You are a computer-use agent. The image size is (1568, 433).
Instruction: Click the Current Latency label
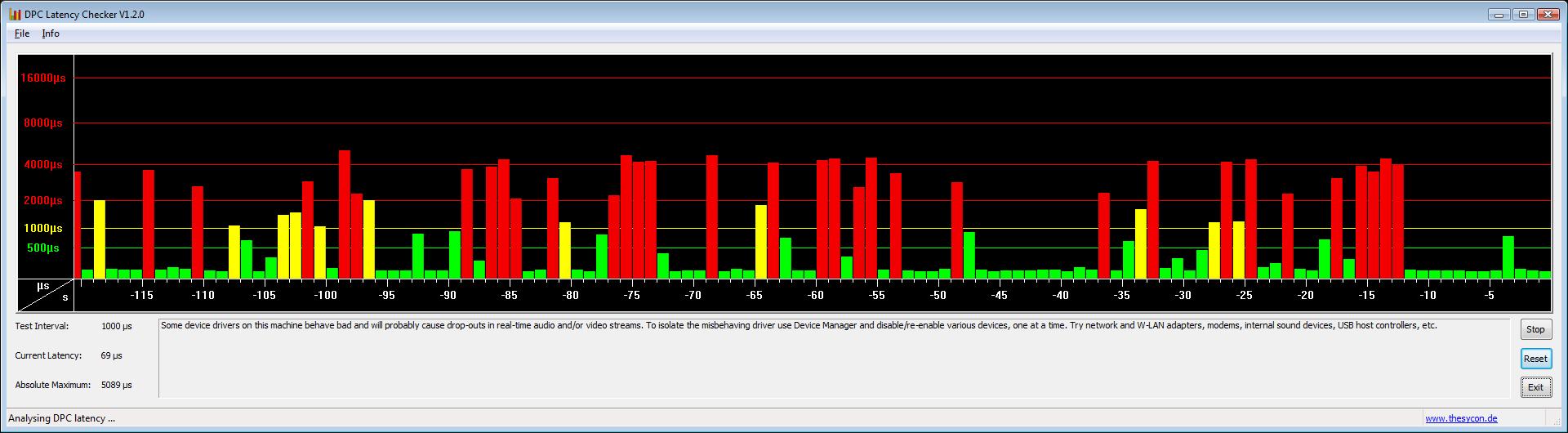pos(48,355)
